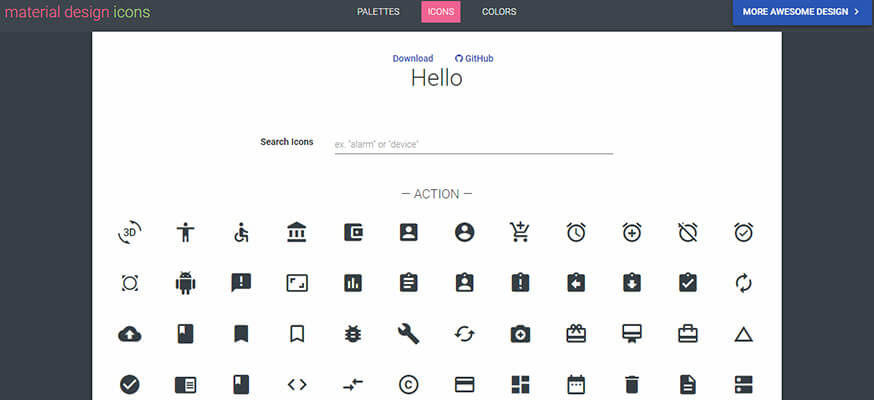Click the DNS server stack icon
This screenshot has height=400, width=874.
point(744,384)
